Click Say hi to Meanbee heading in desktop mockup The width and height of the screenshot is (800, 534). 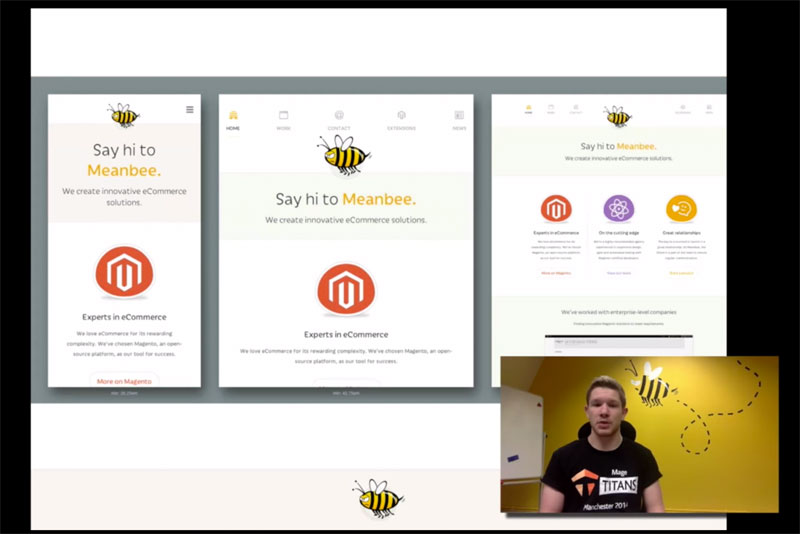pos(618,146)
